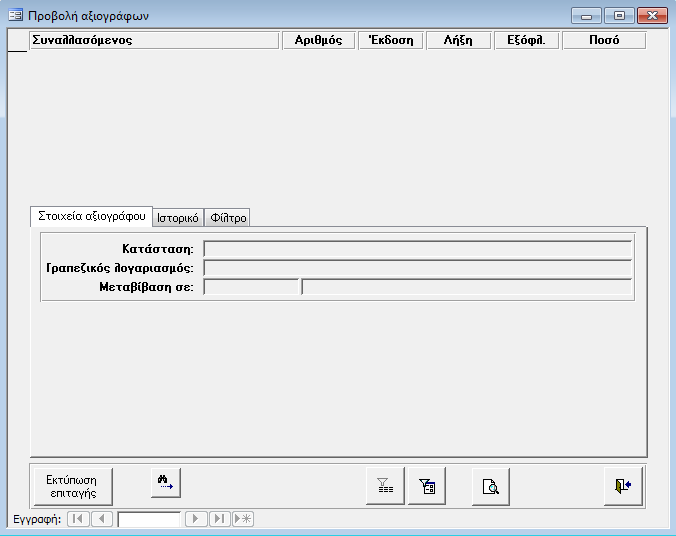This screenshot has height=536, width=676.
Task: Open print preview magnifier icon
Action: point(491,486)
